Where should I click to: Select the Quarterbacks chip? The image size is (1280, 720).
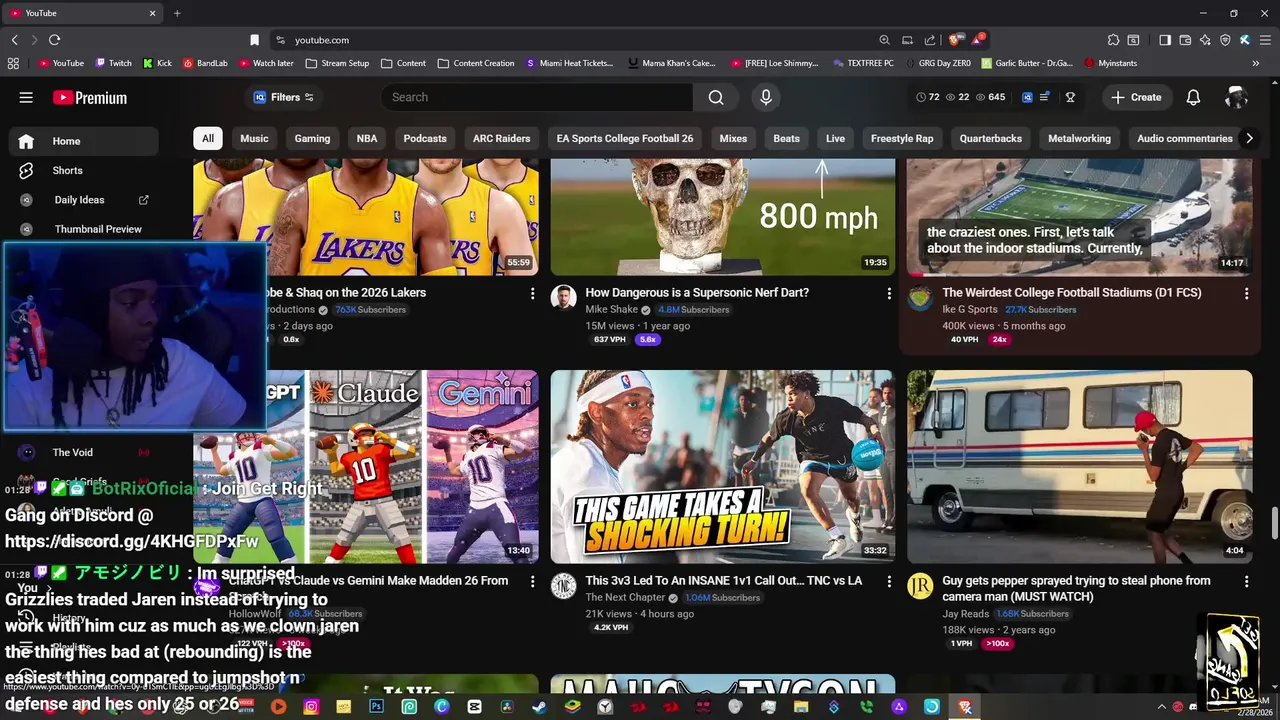(991, 138)
